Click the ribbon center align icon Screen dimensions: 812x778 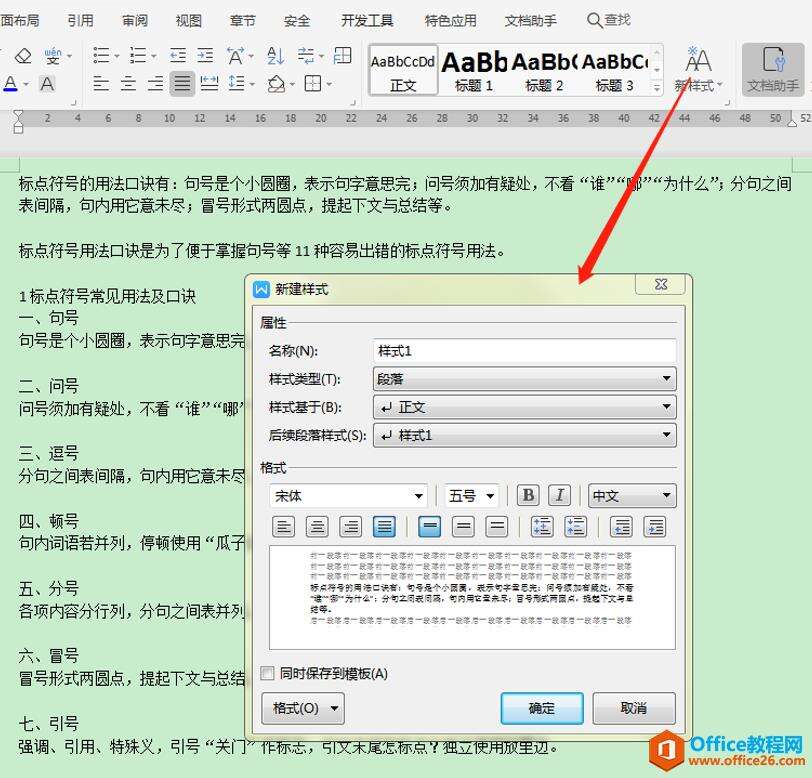128,83
